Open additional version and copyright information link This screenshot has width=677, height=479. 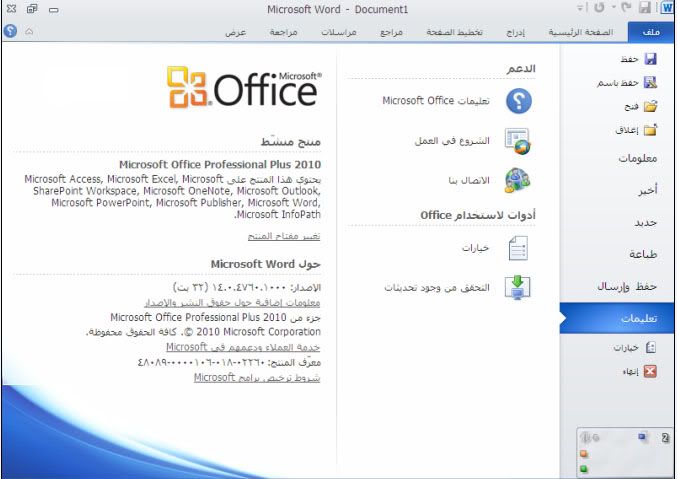pyautogui.click(x=232, y=303)
